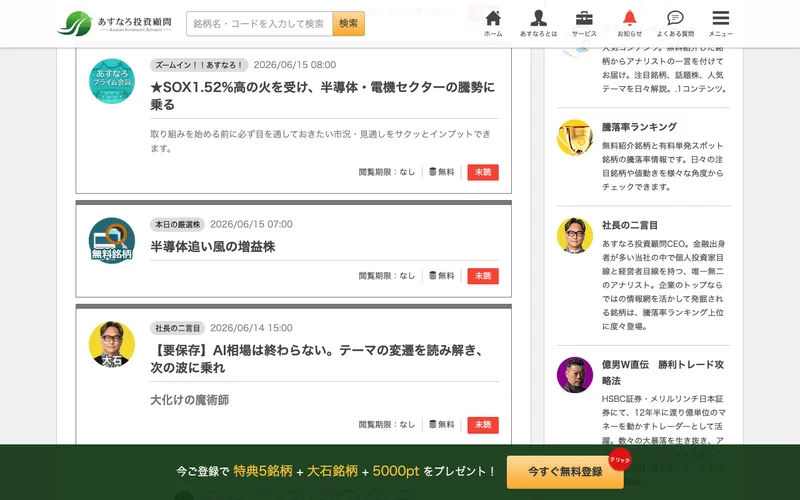Click the 今すぐ無料登録 banner button

pos(565,472)
